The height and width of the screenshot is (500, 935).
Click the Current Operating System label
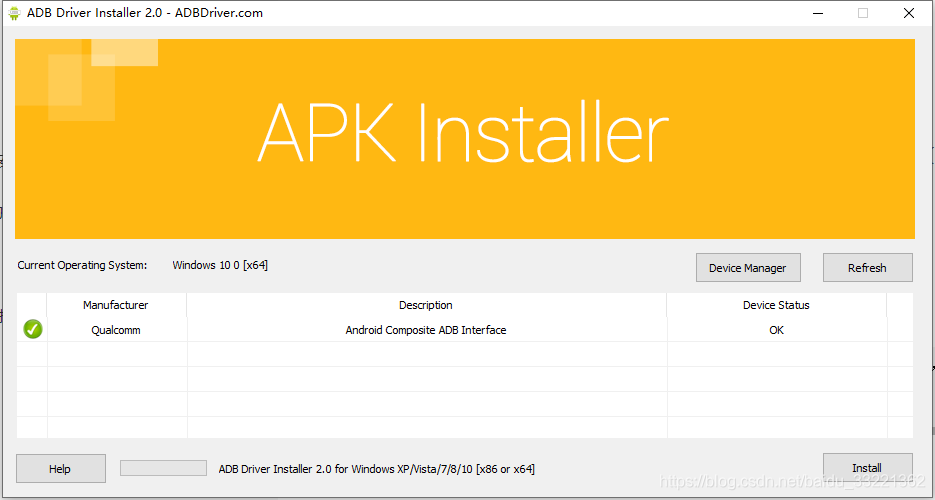[x=82, y=265]
